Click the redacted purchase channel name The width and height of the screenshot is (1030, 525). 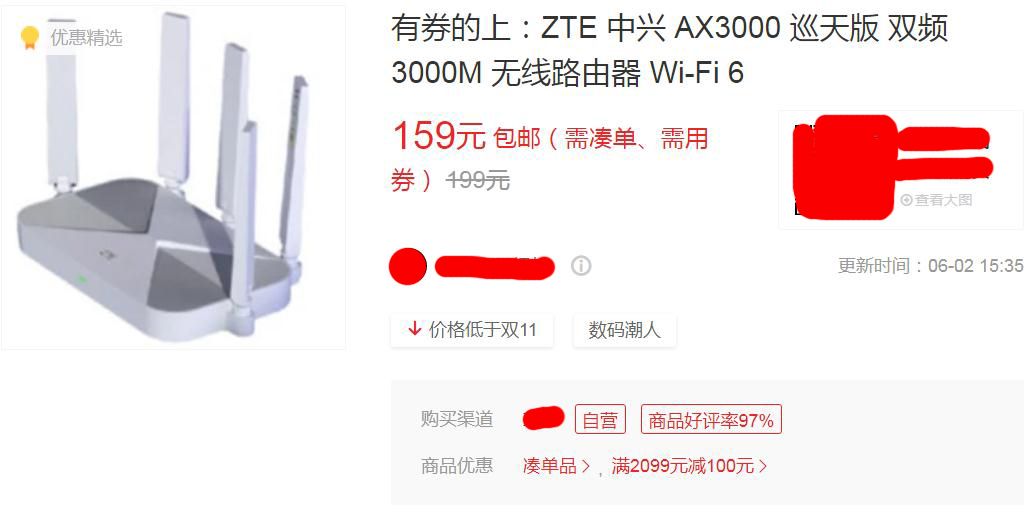[543, 418]
